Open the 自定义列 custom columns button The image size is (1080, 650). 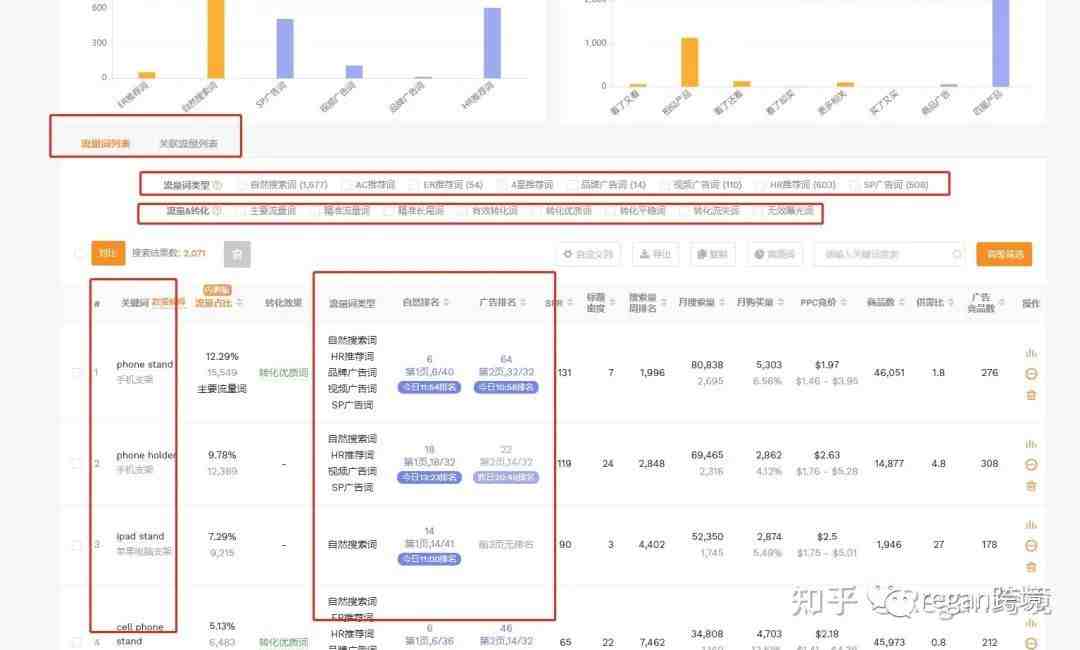(588, 254)
